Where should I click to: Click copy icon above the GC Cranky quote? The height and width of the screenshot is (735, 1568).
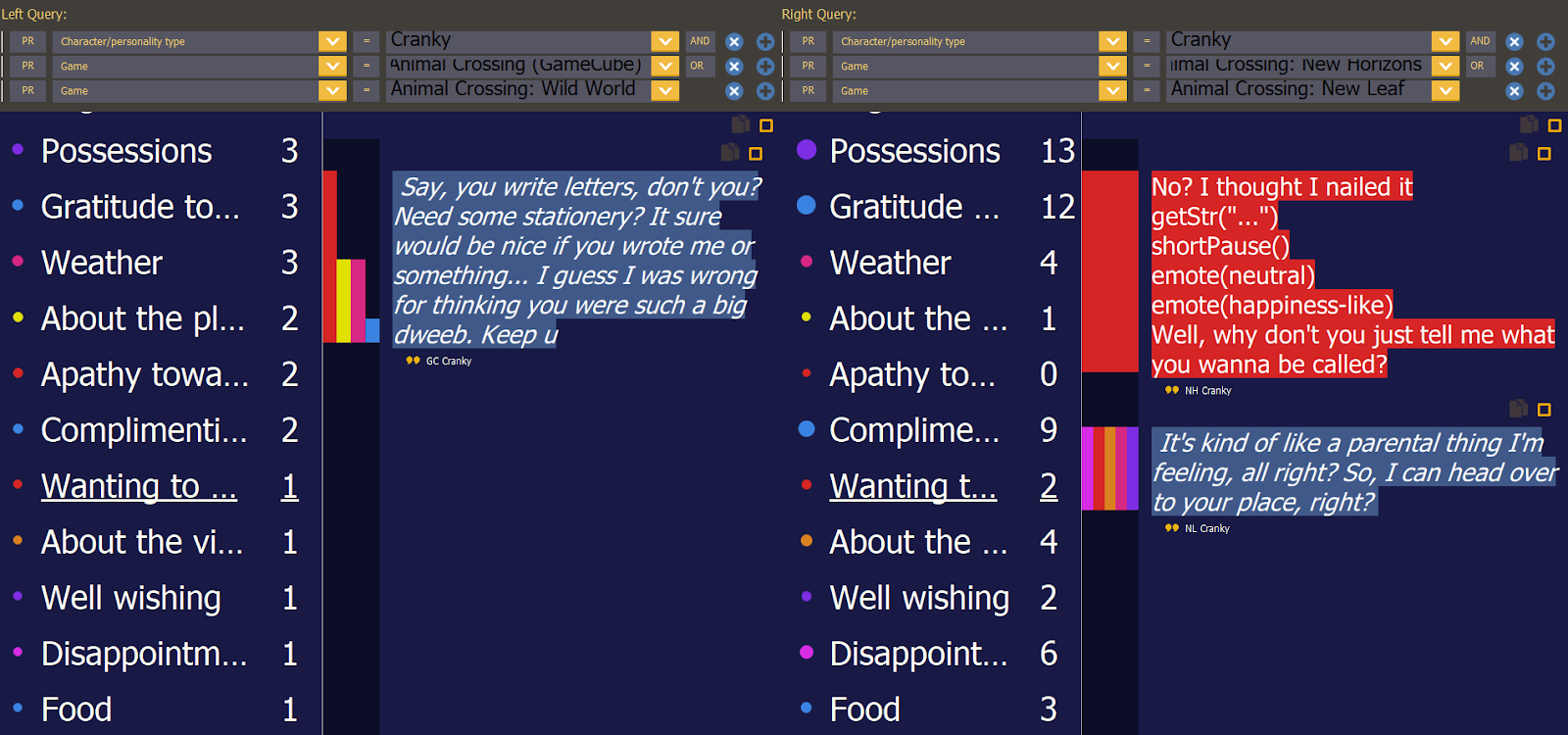click(730, 152)
